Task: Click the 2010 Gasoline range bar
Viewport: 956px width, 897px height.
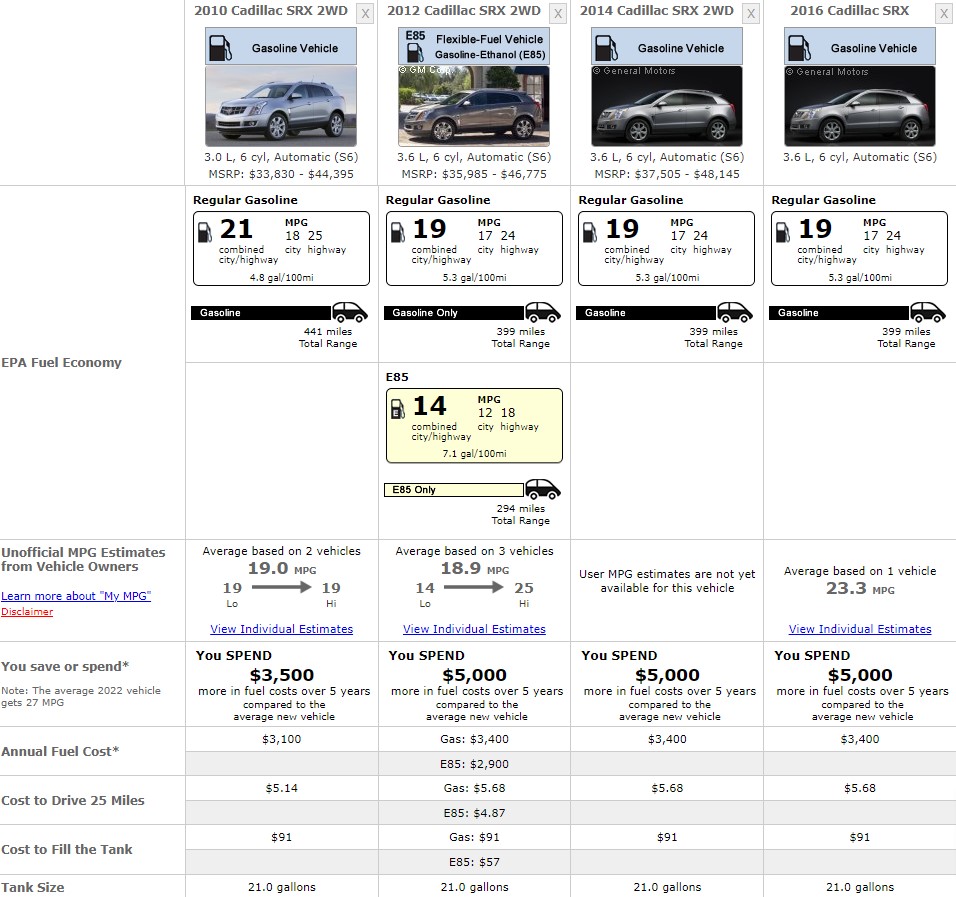Action: (x=262, y=313)
